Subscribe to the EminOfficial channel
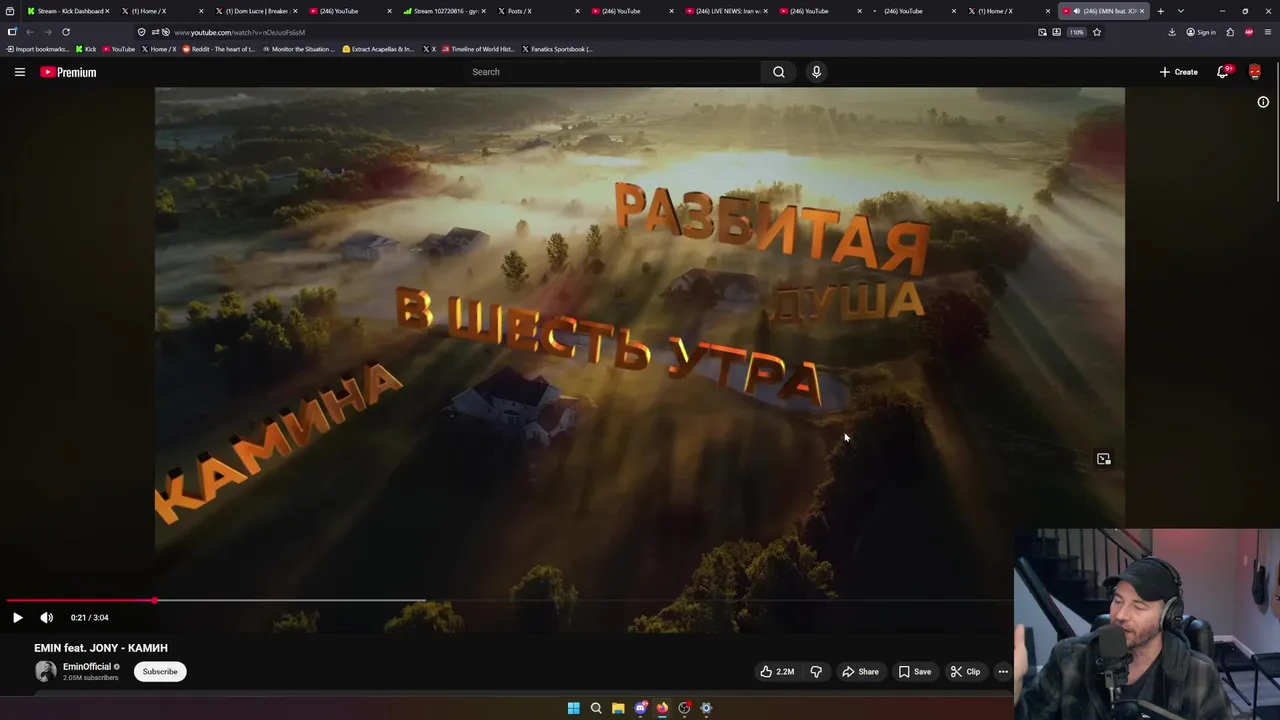The image size is (1280, 720). coord(160,672)
